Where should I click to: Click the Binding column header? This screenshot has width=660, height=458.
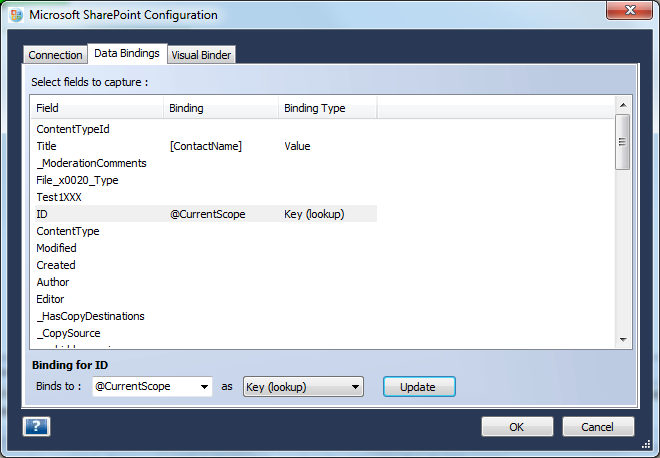(x=221, y=108)
